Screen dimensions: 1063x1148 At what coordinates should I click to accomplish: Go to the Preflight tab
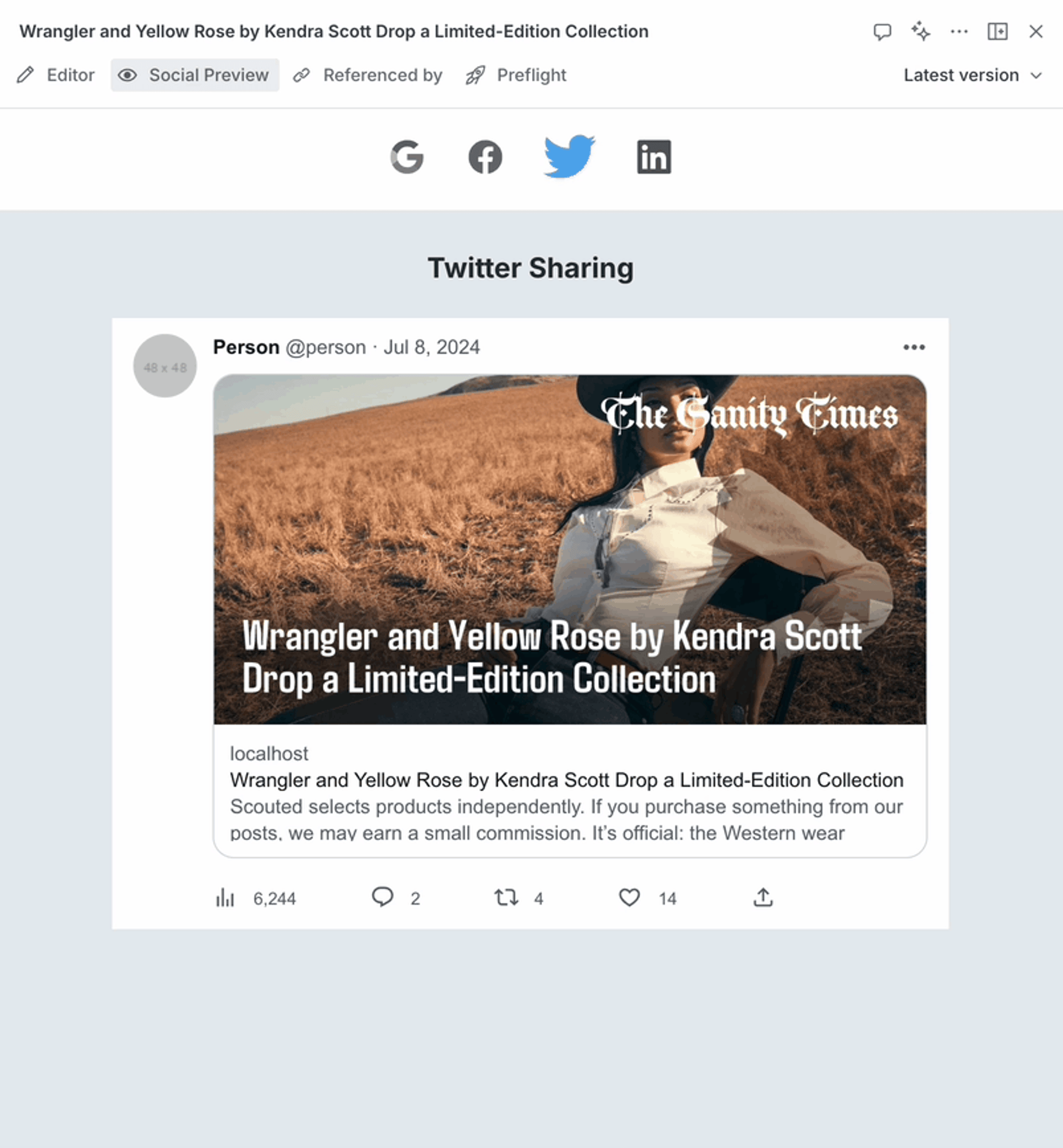pos(516,75)
